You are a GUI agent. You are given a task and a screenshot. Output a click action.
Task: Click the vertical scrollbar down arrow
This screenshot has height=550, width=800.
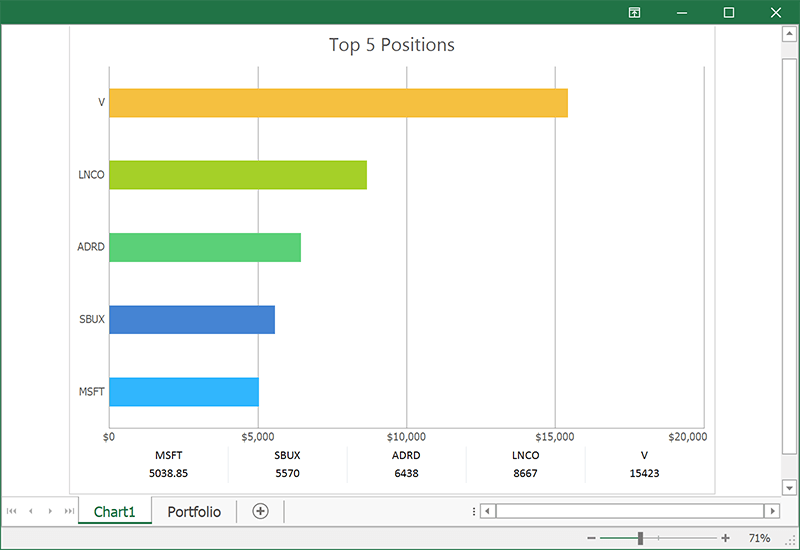point(789,487)
